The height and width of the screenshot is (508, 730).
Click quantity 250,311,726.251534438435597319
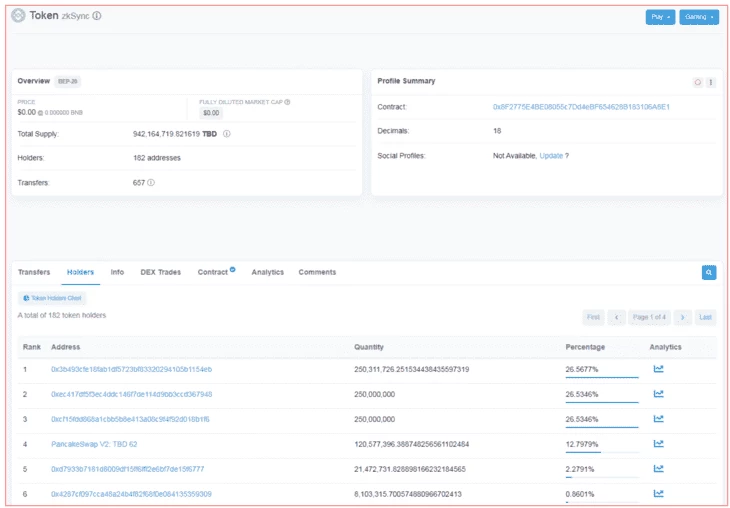[412, 369]
